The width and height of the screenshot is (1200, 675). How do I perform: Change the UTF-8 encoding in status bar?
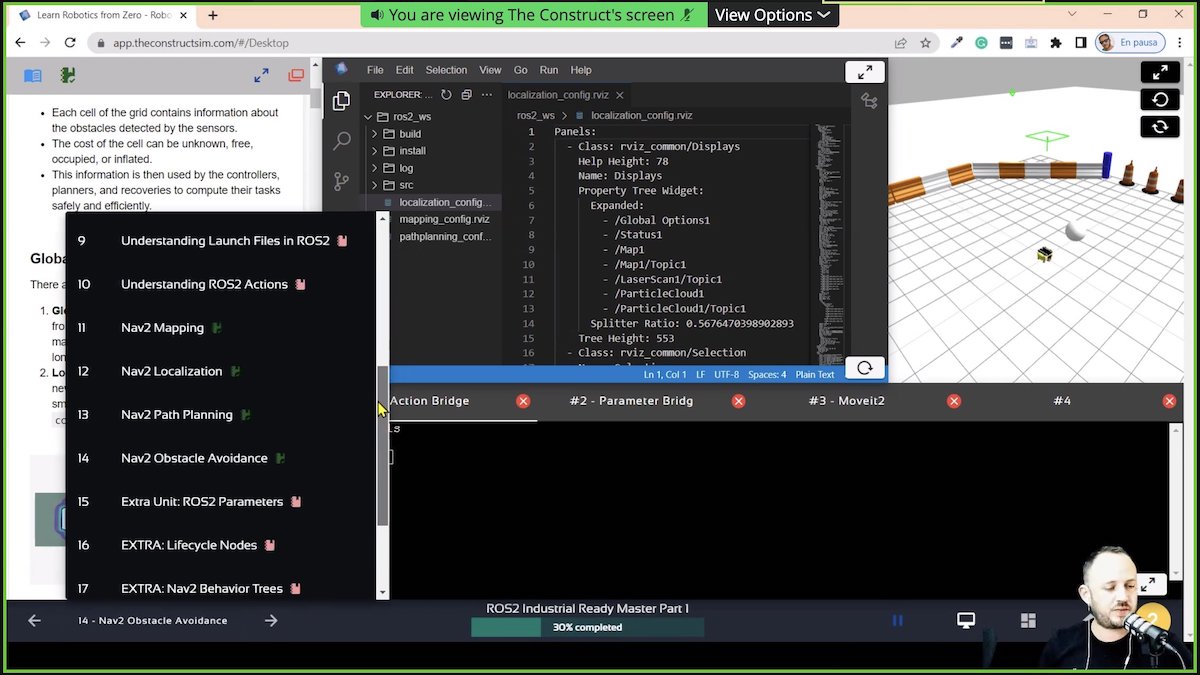[727, 374]
